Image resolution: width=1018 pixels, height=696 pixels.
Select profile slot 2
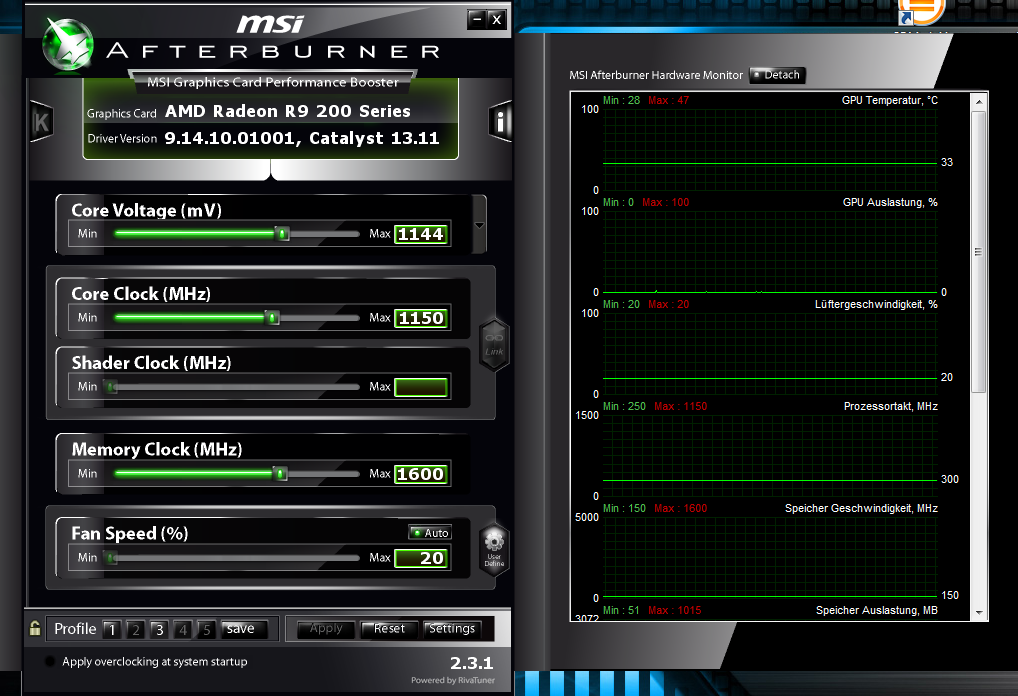click(136, 629)
